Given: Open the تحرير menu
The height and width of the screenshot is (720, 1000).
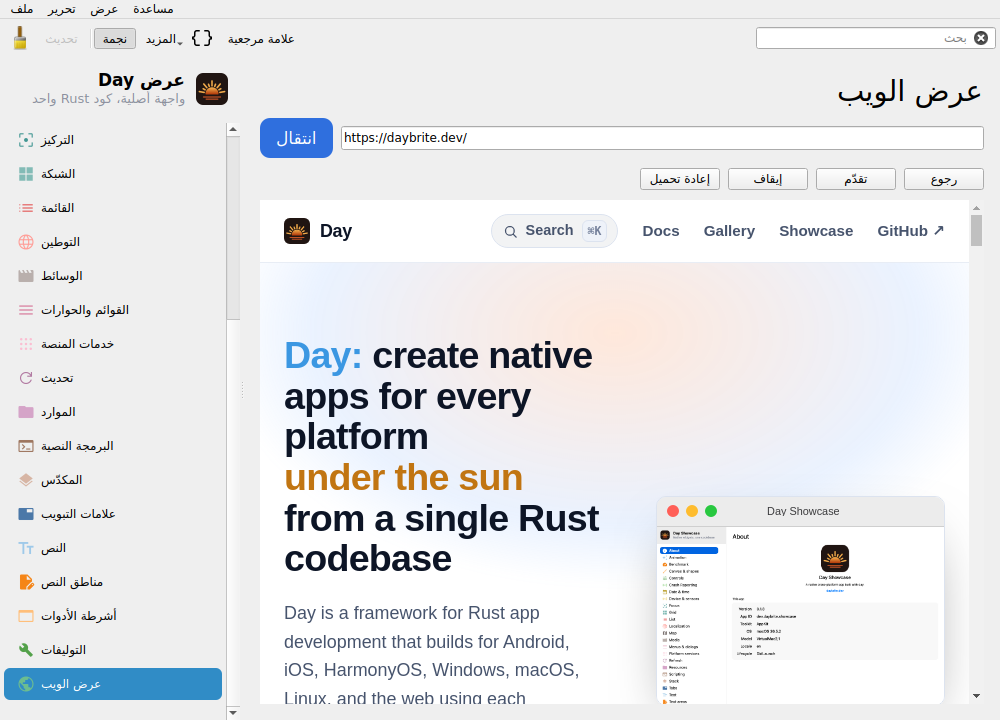Looking at the screenshot, I should click(62, 10).
